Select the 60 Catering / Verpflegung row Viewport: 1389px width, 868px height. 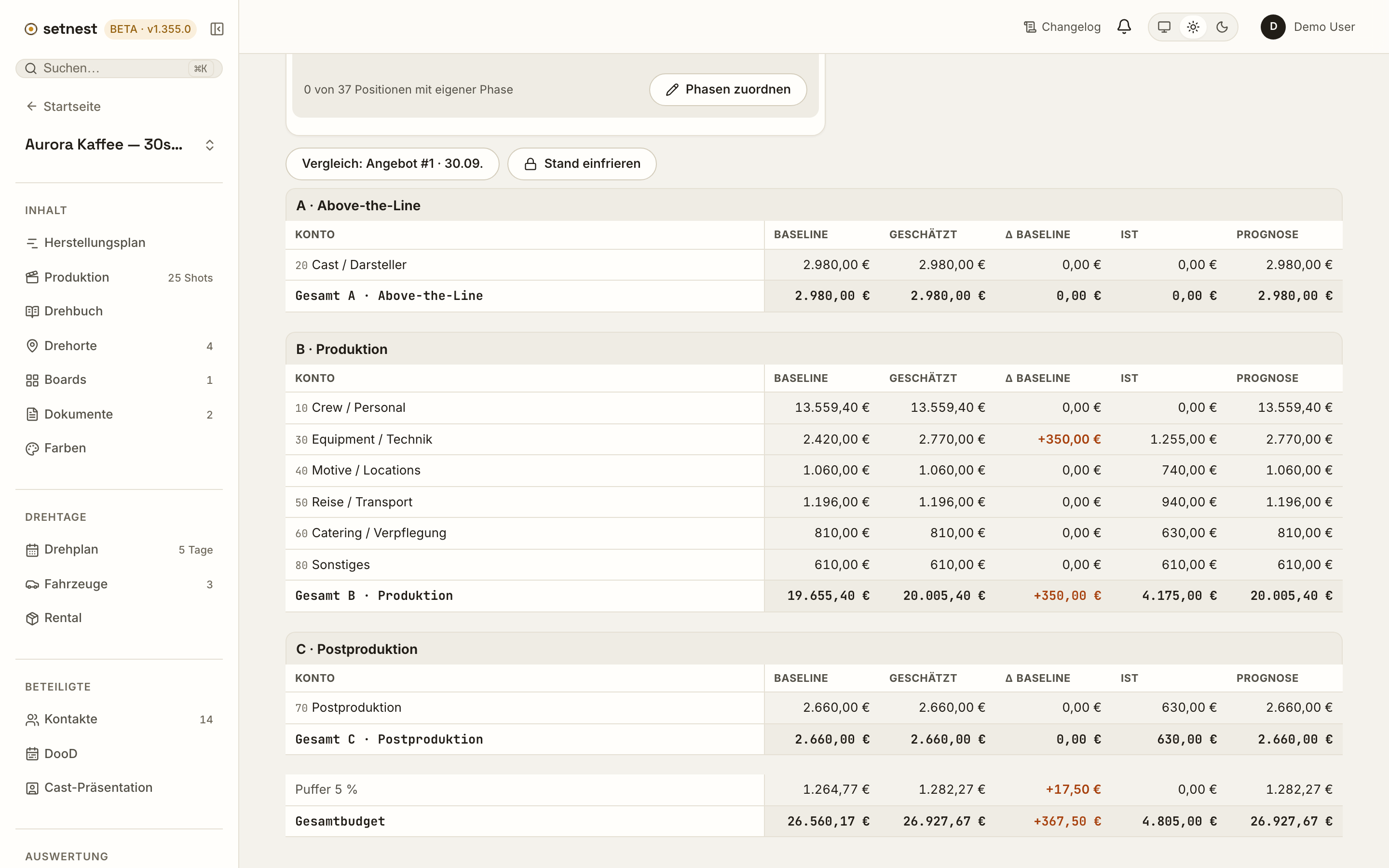[x=814, y=533]
